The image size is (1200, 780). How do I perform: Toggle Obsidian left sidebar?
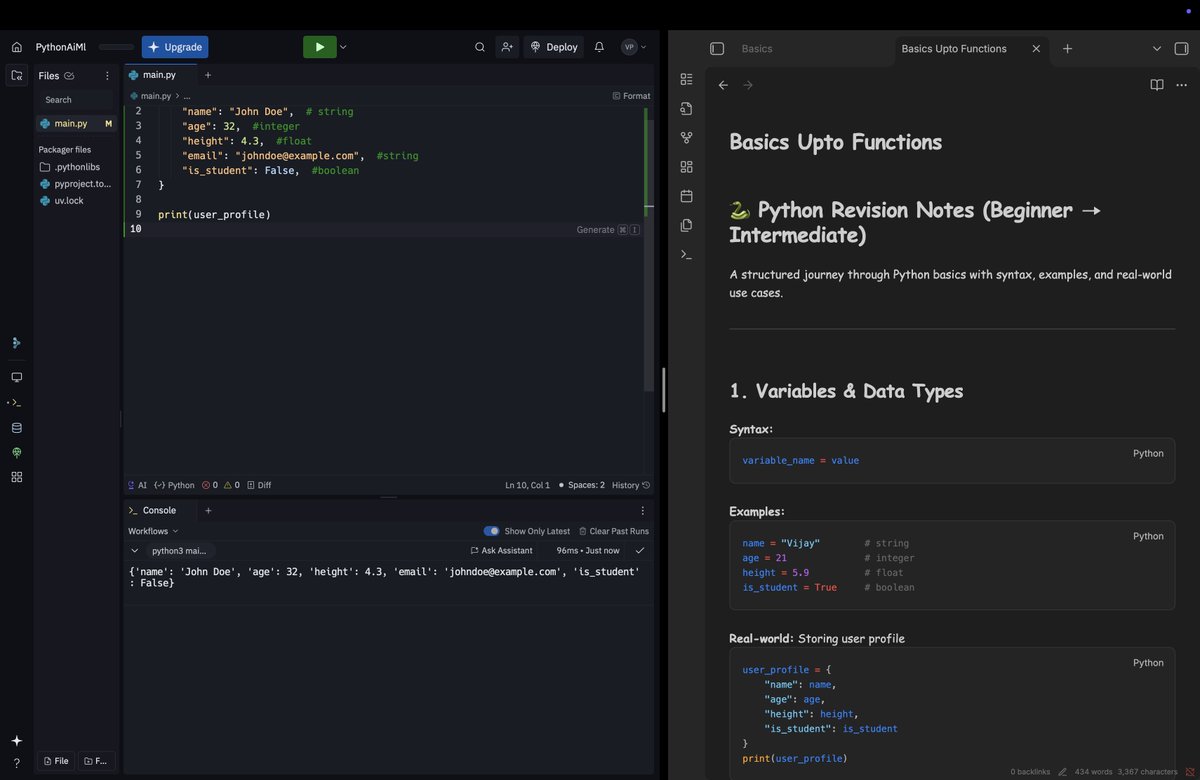coord(717,48)
